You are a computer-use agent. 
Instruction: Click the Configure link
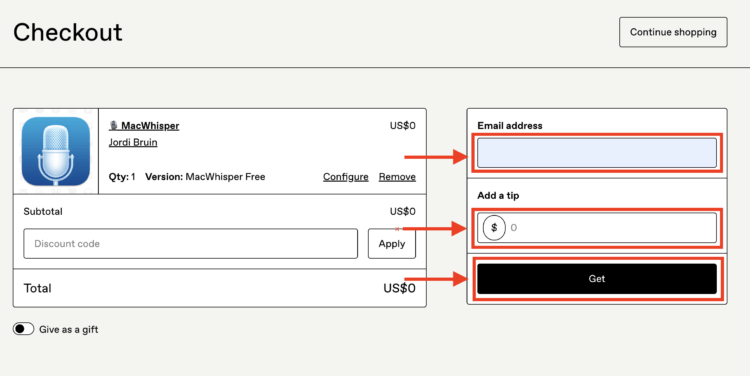(345, 177)
